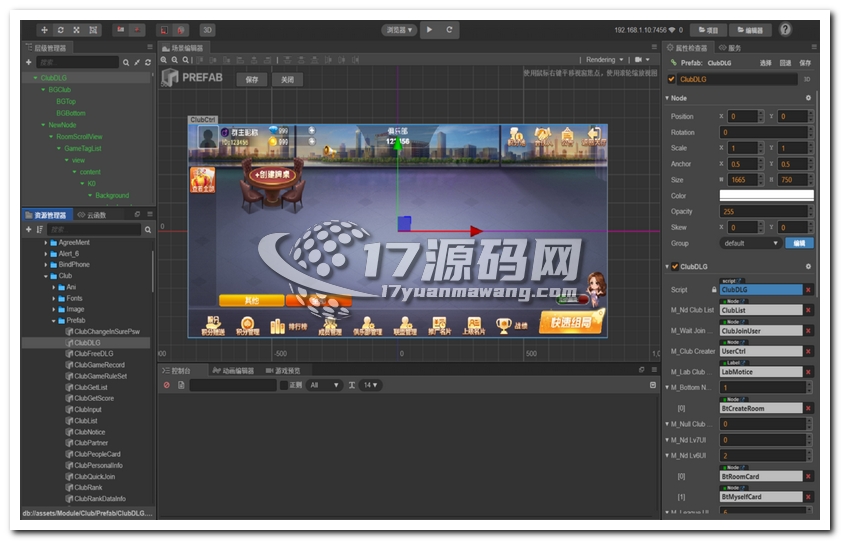Screen dimensions: 841x541
Task: Click the blue Group edit button
Action: pos(799,243)
